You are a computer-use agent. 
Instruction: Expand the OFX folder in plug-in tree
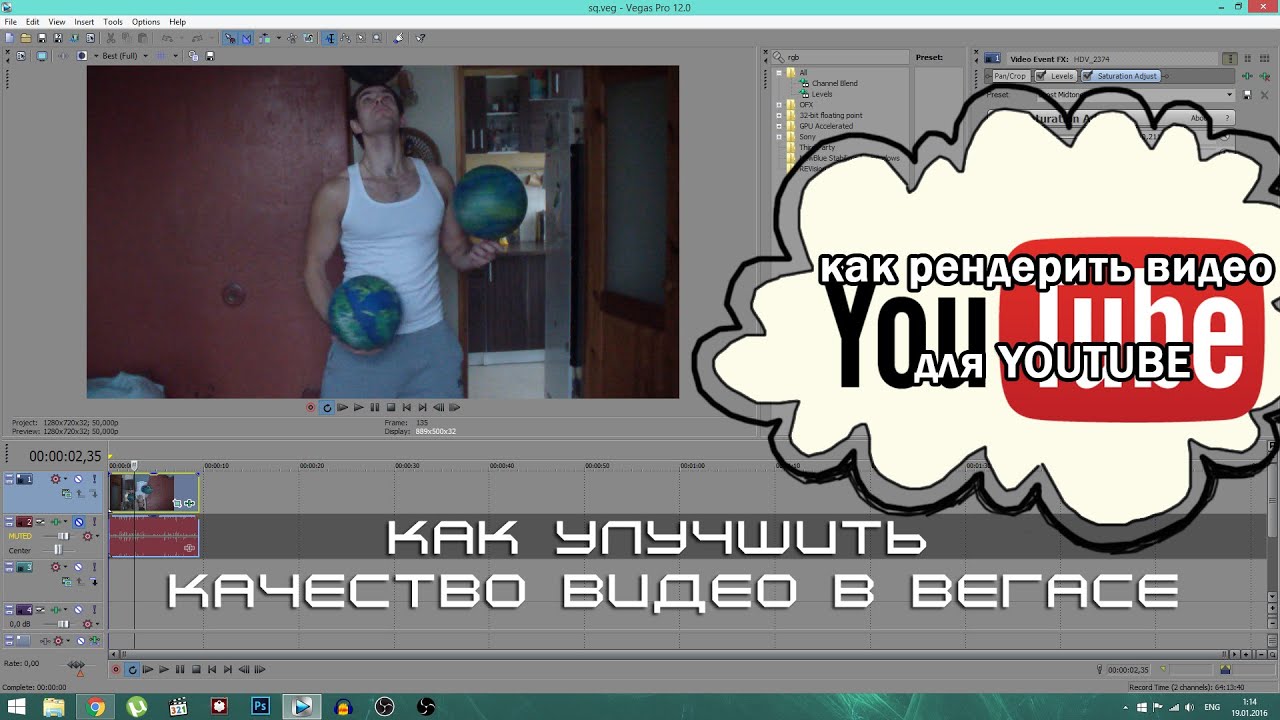coord(779,104)
